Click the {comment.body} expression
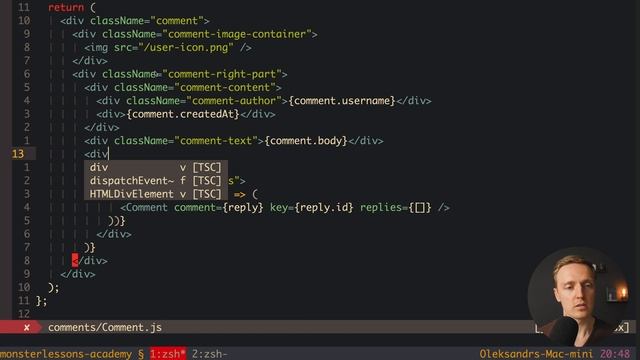The image size is (640, 360). click(x=306, y=141)
